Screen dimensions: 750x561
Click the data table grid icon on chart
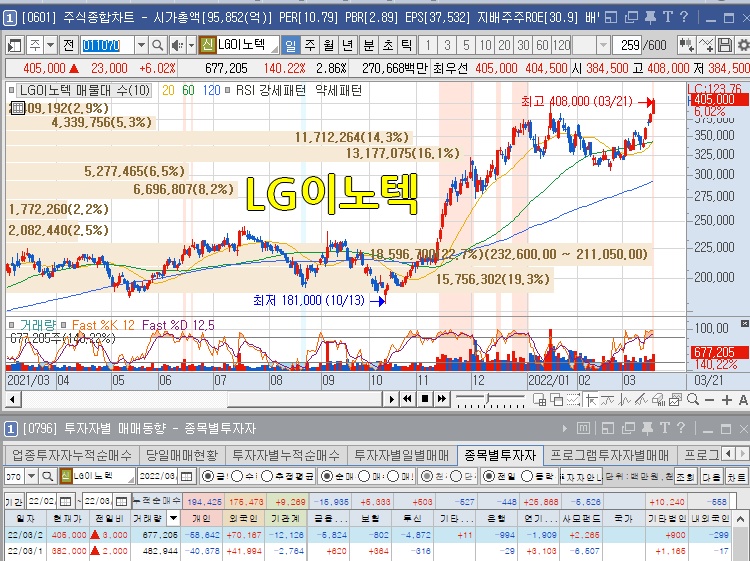tap(18, 108)
